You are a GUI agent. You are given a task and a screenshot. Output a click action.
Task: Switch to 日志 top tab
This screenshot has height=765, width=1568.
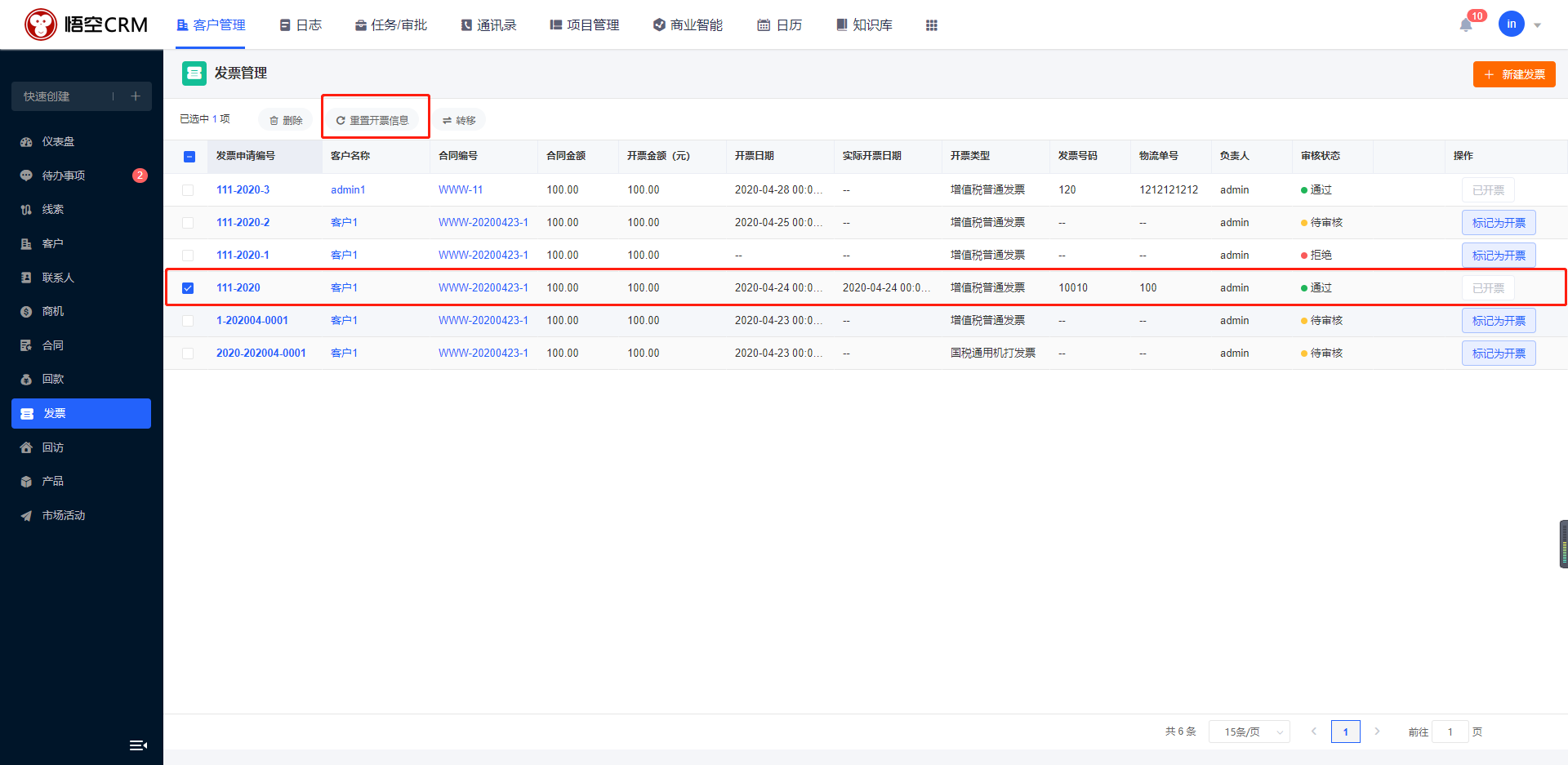(x=301, y=25)
